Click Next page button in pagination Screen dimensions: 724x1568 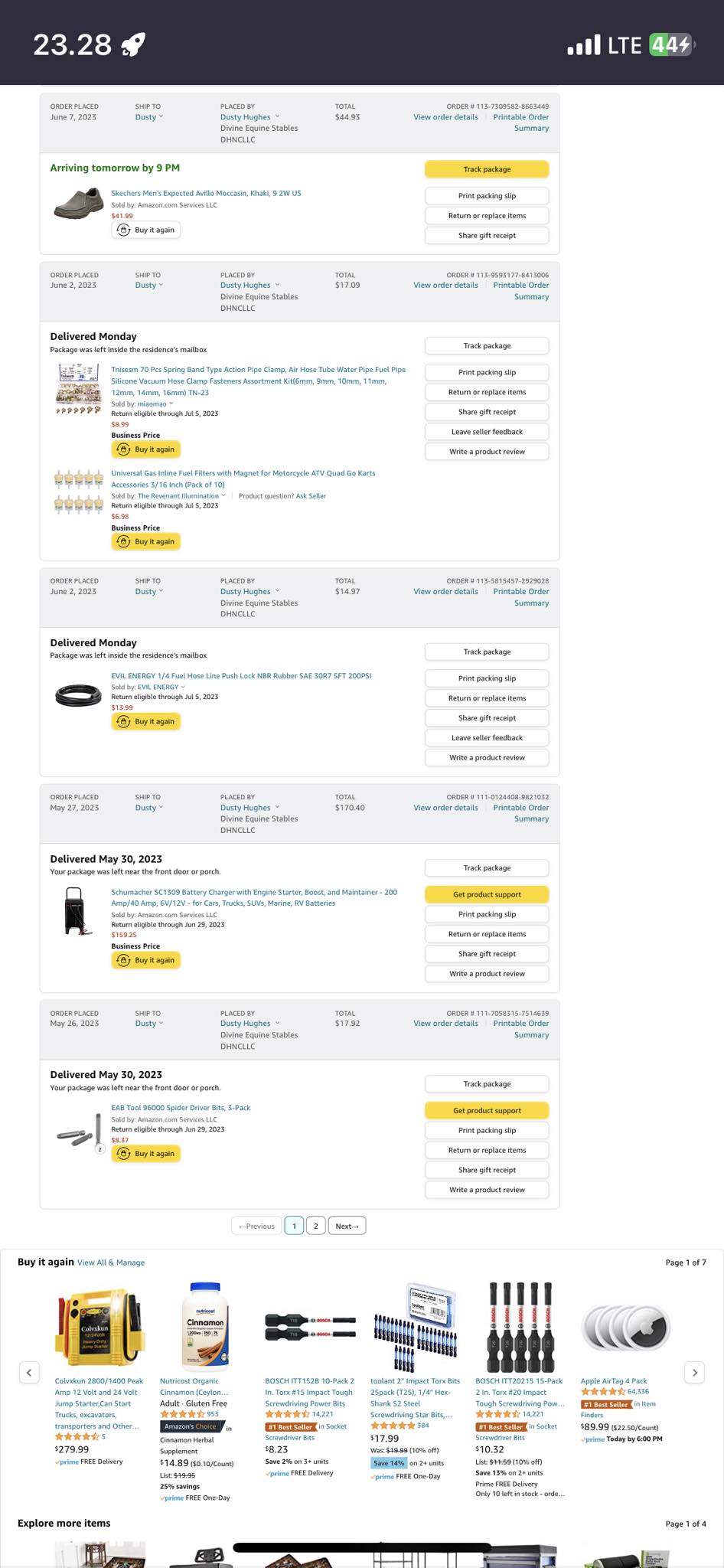(347, 1226)
